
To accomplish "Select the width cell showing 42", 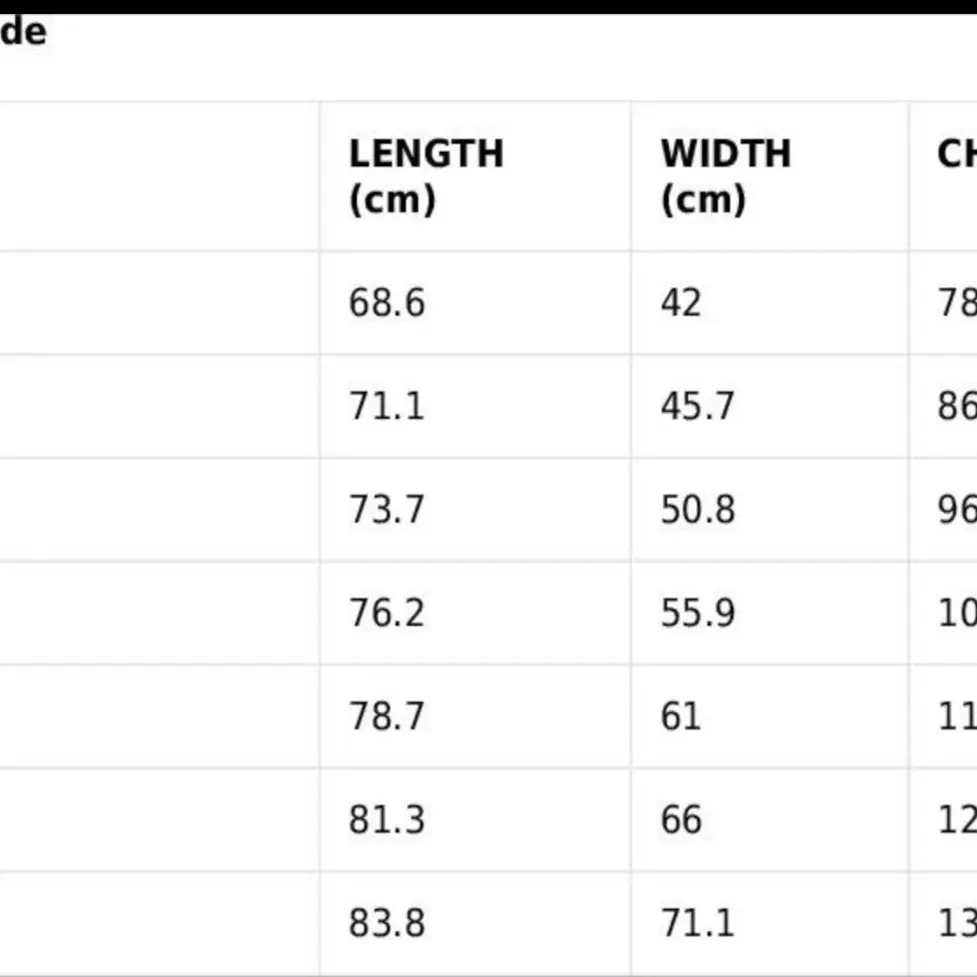I will tap(681, 303).
